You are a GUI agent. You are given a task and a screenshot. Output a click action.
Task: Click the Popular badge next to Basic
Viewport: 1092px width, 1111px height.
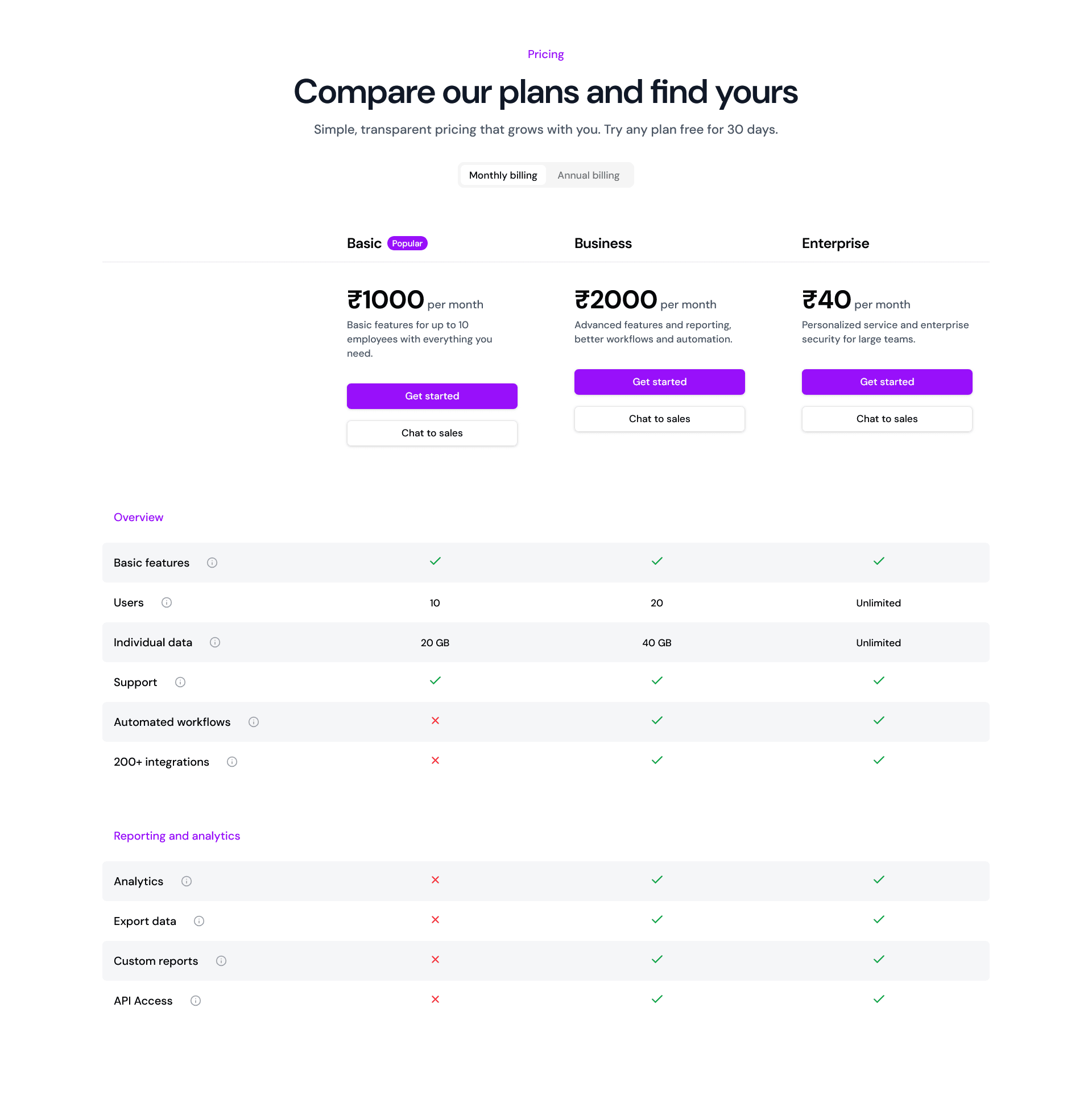pyautogui.click(x=407, y=243)
